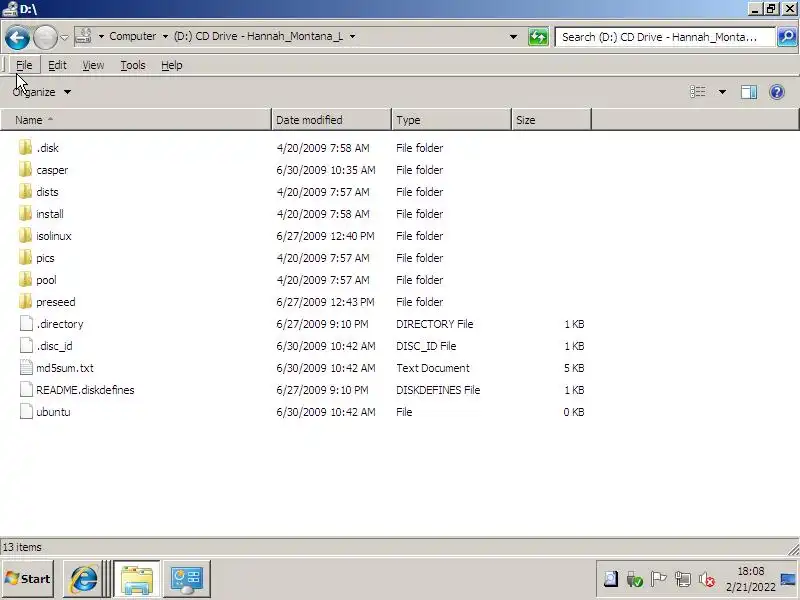Show the preview pane icon
This screenshot has height=600, width=800.
pos(748,92)
